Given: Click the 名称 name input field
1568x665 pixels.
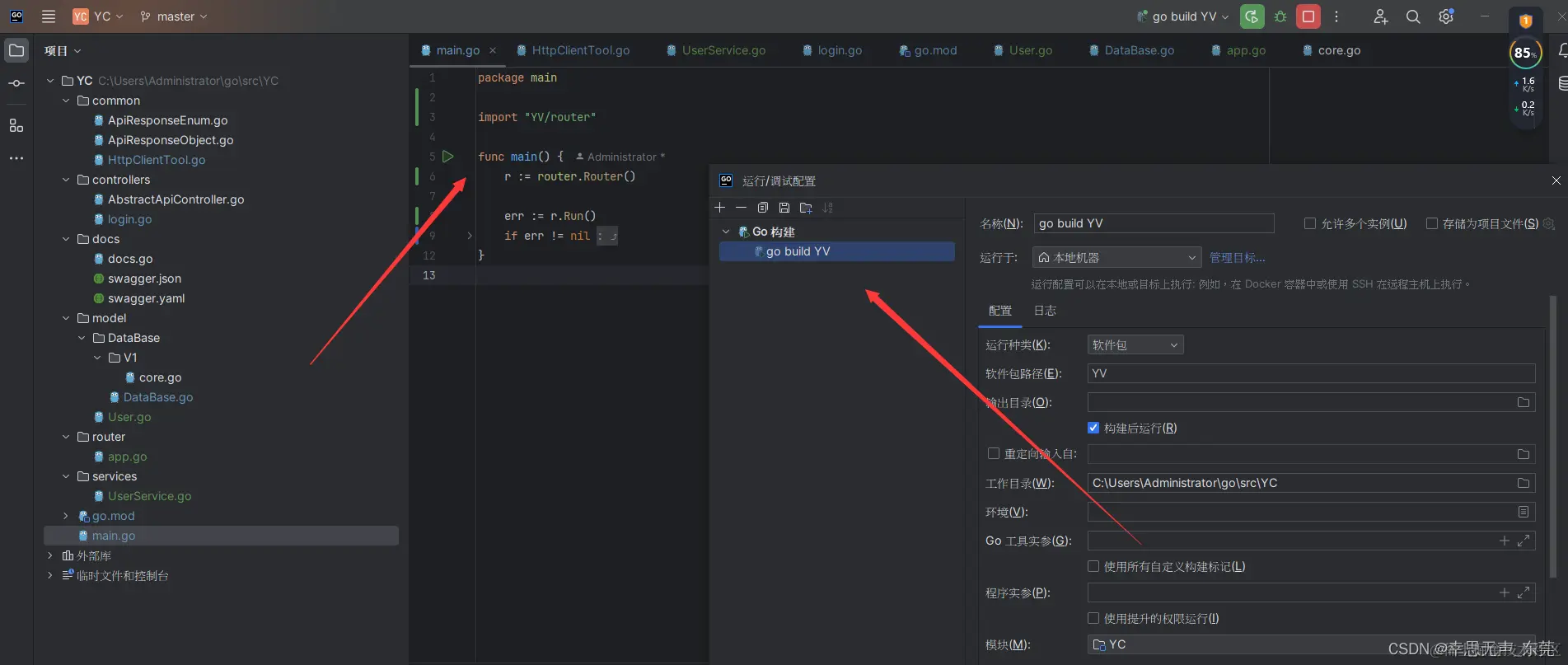Looking at the screenshot, I should tap(1154, 223).
